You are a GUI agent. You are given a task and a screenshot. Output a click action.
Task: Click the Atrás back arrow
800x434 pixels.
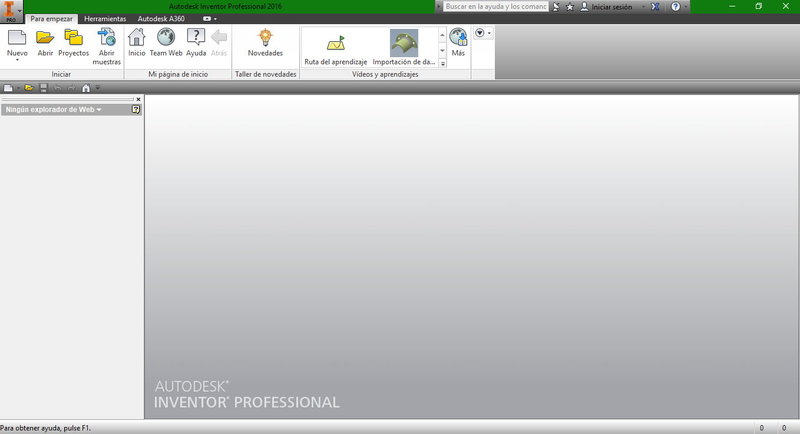tap(219, 38)
